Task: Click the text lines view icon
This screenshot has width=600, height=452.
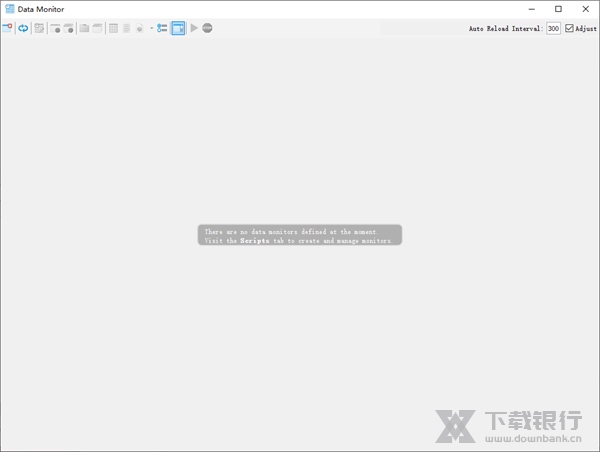Action: click(126, 29)
